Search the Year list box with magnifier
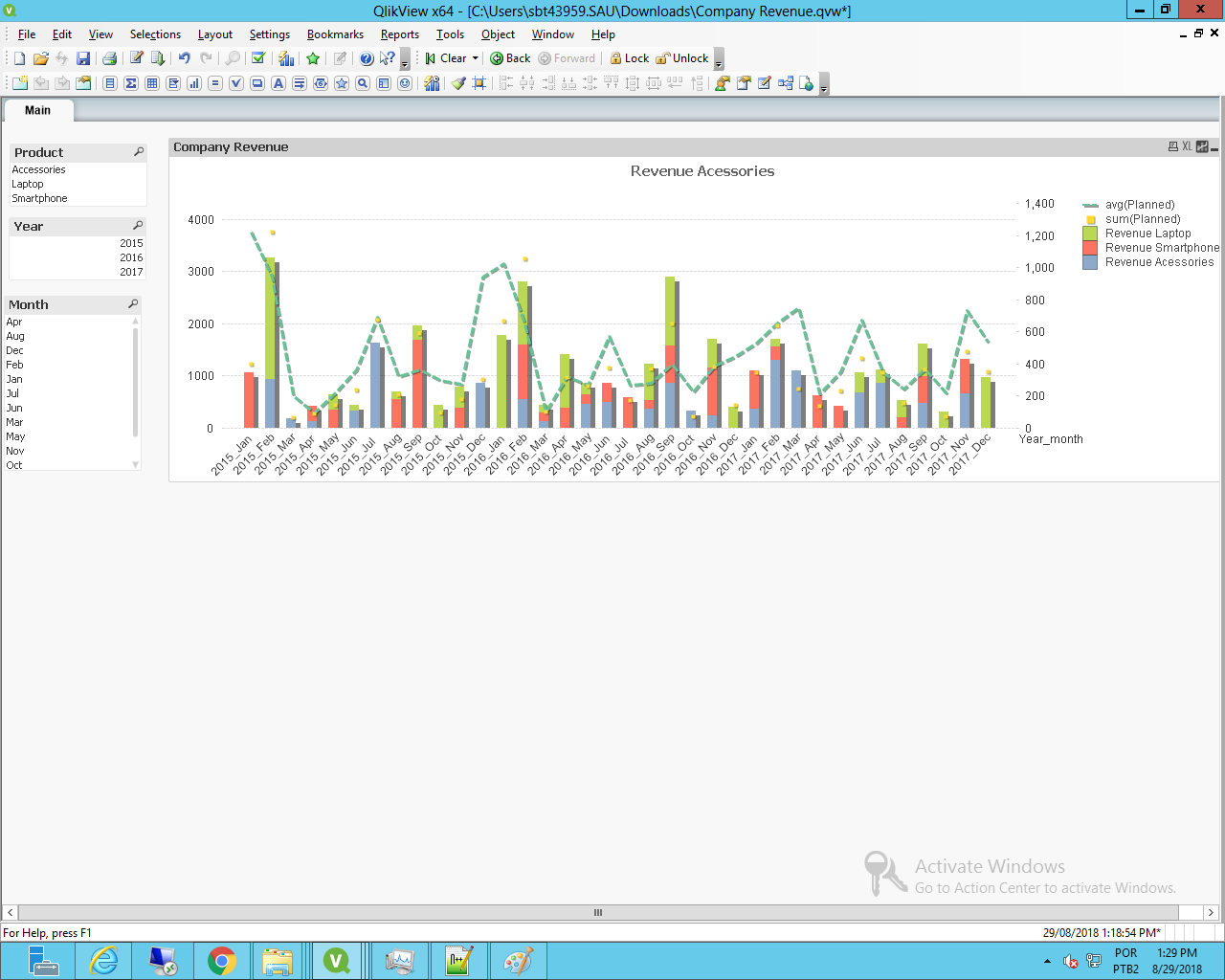Image resolution: width=1225 pixels, height=980 pixels. 138,226
